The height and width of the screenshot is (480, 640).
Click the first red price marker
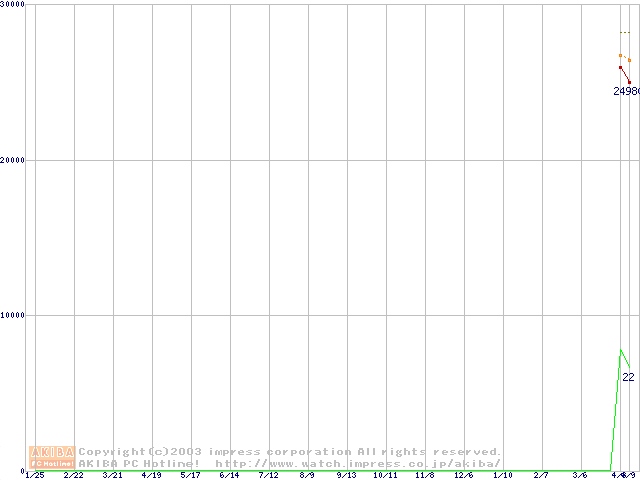(x=620, y=67)
